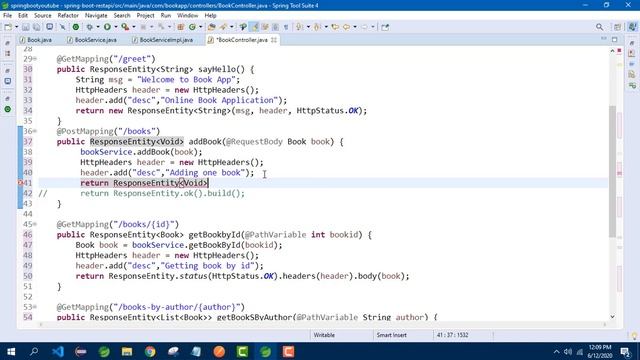Click the Open Type icon

tap(211, 27)
